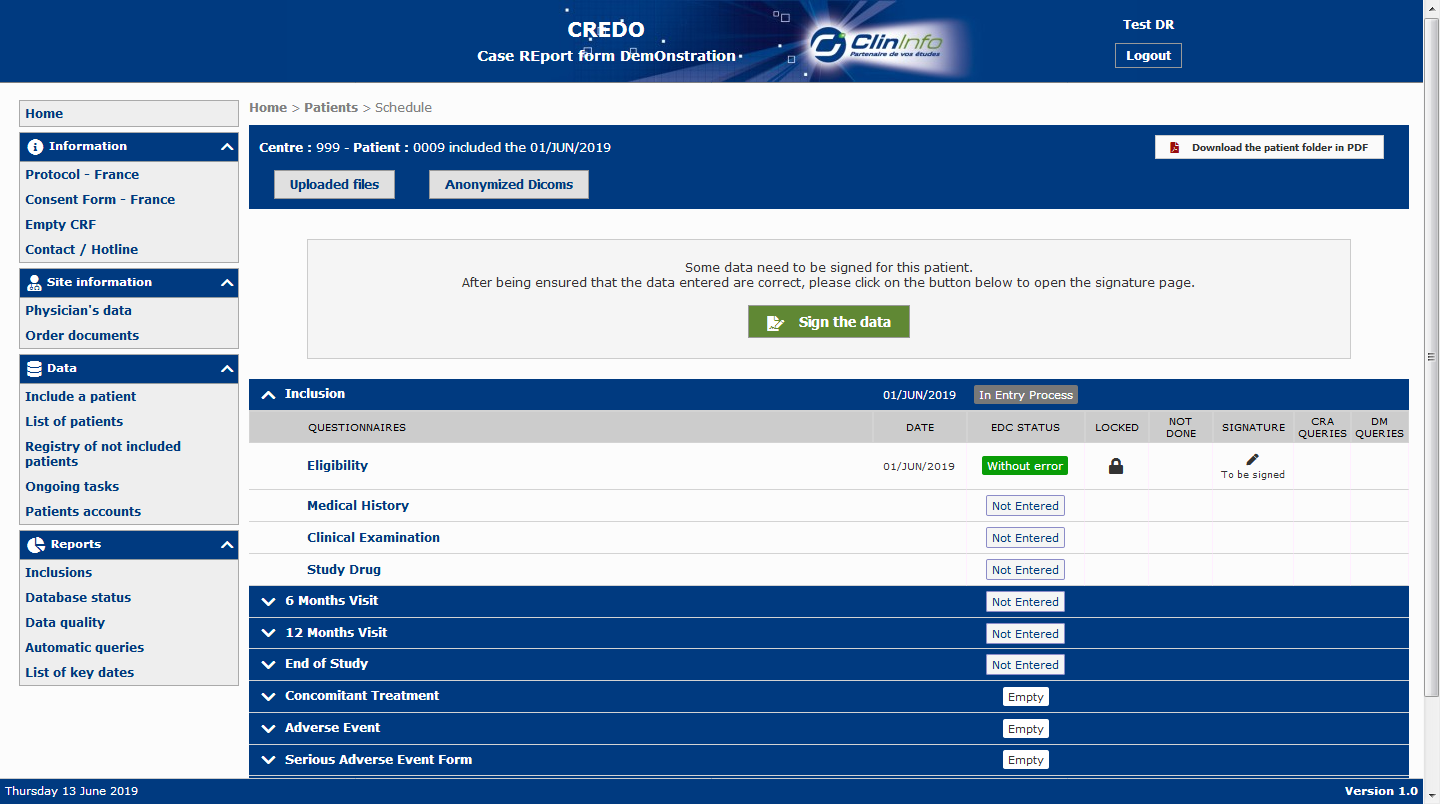This screenshot has width=1440, height=804.
Task: Click the Reports pie chart icon
Action: click(x=35, y=545)
